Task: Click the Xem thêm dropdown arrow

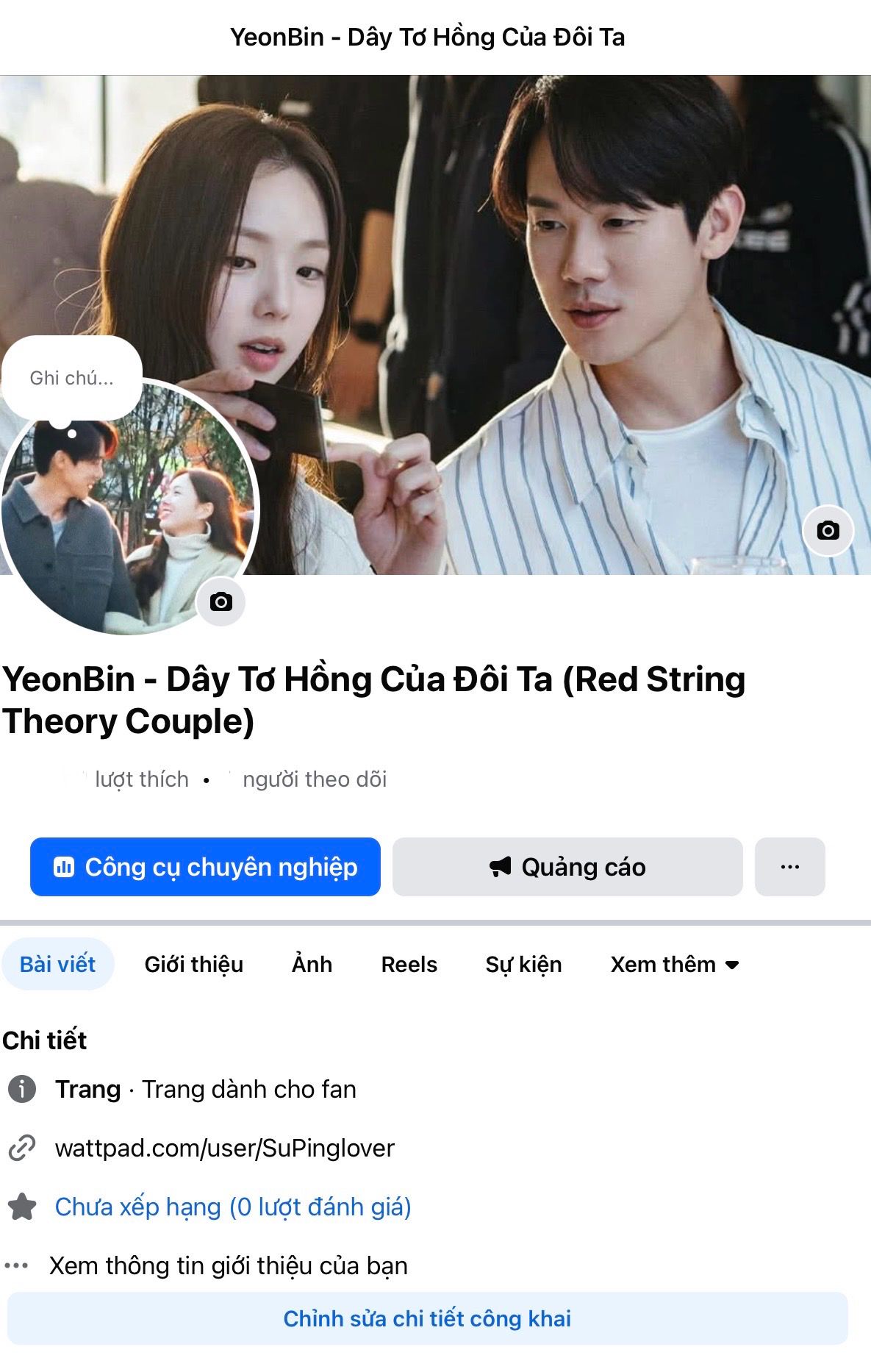Action: tap(732, 965)
